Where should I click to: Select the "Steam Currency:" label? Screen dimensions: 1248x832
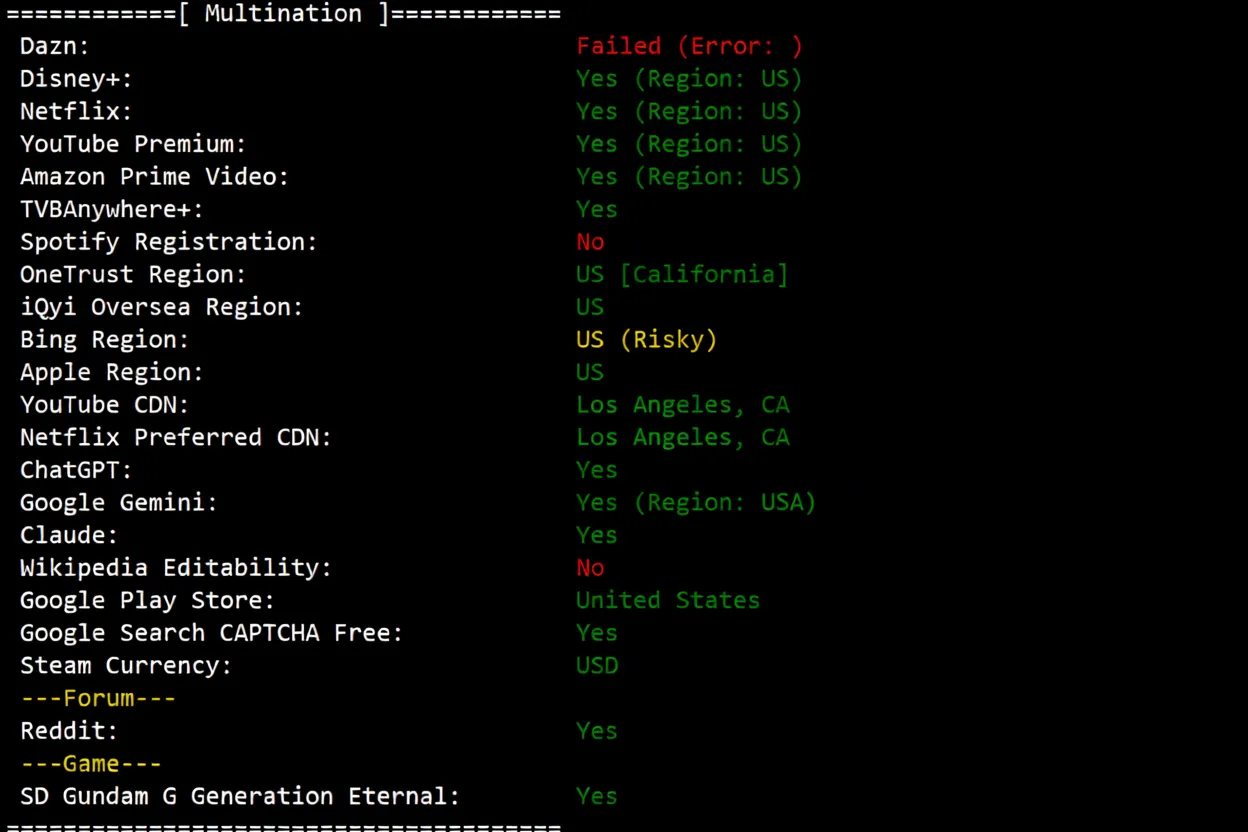[126, 666]
